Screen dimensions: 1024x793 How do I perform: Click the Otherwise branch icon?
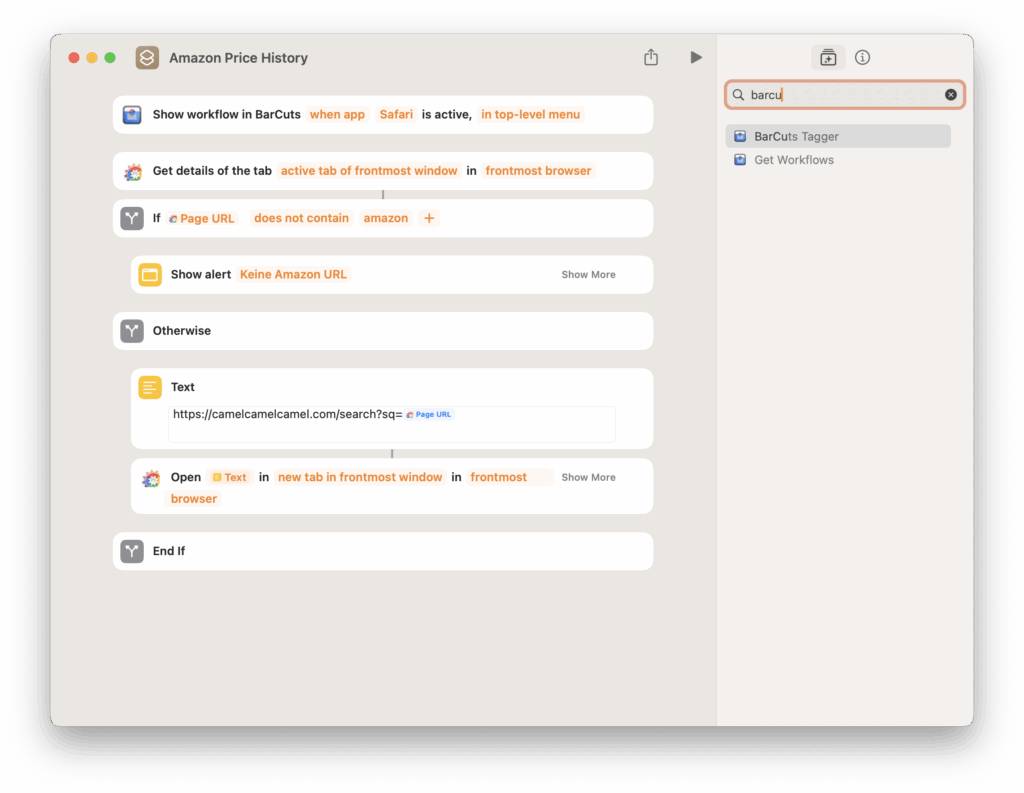132,331
